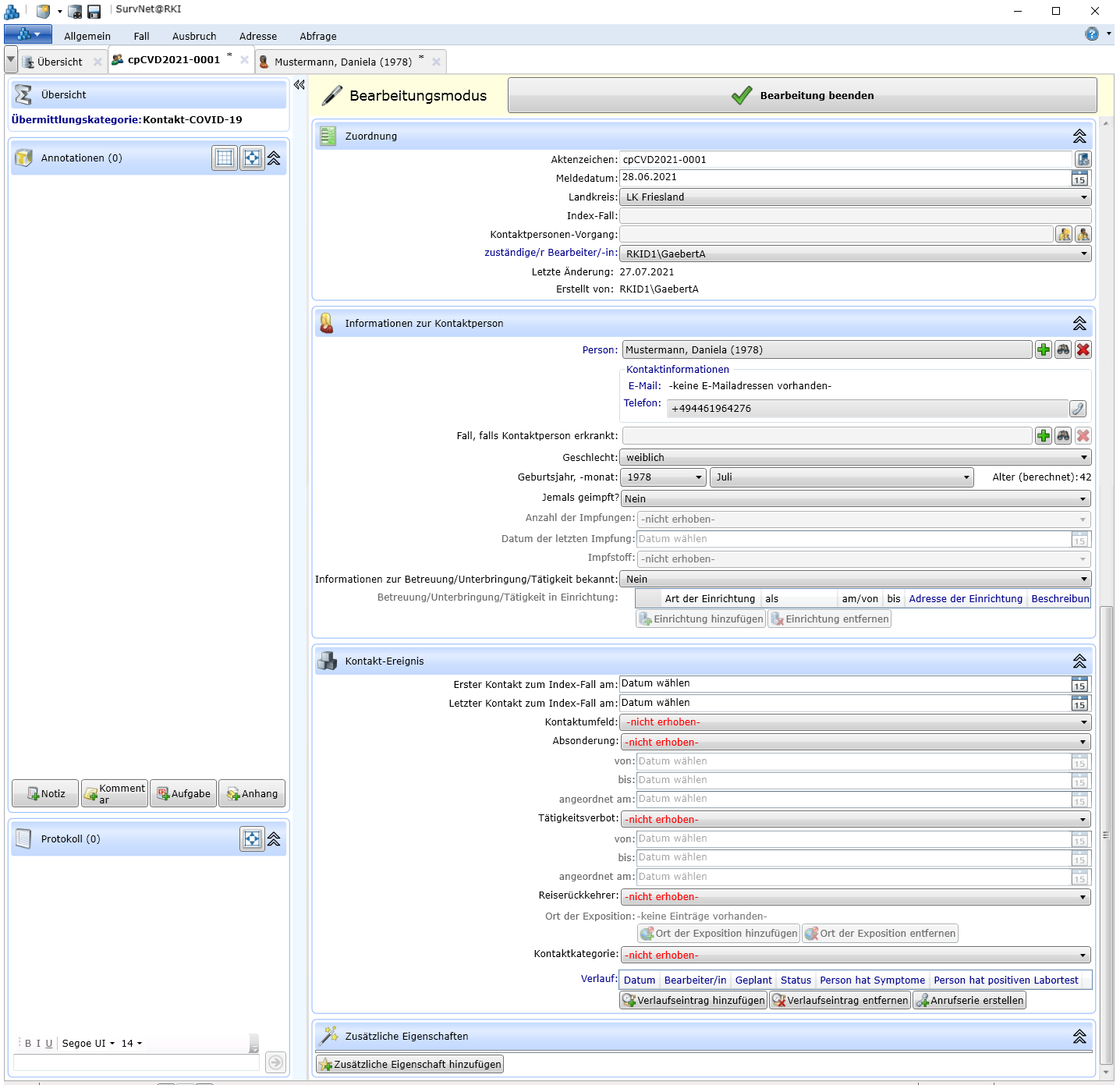
Task: Toggle underline formatting in note editor
Action: [49, 1044]
